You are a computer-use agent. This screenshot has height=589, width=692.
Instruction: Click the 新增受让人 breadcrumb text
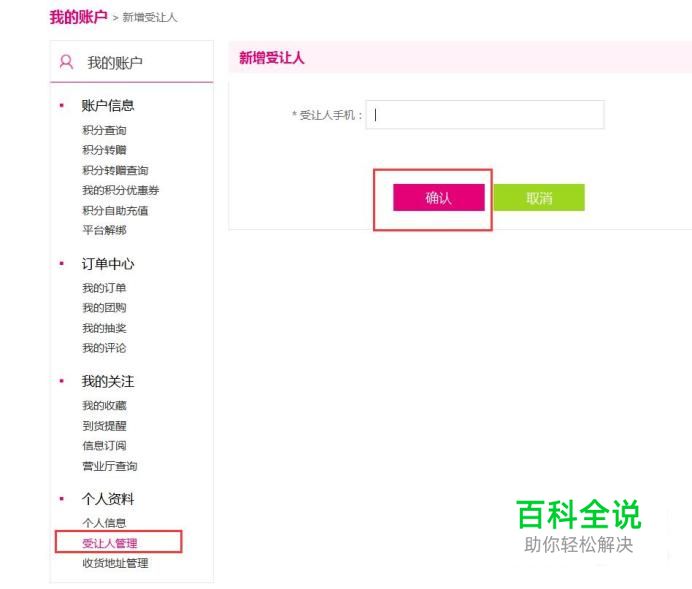point(150,18)
